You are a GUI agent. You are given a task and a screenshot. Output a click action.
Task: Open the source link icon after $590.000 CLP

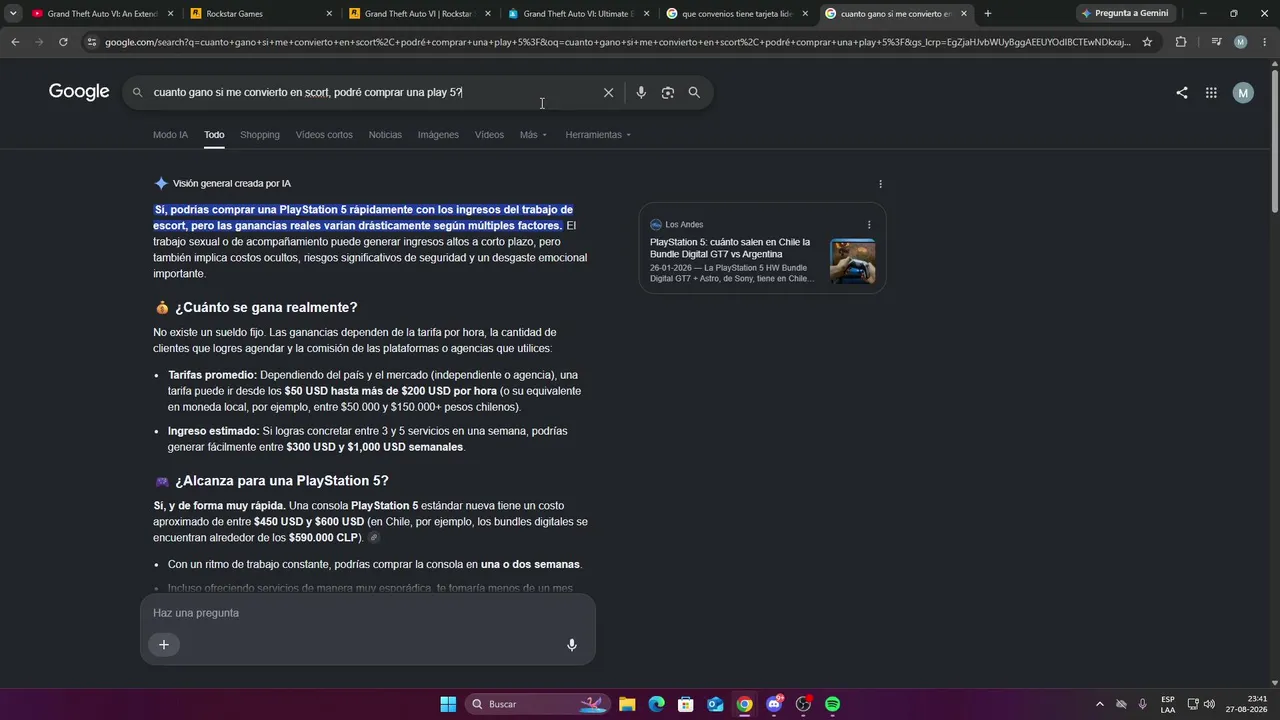[x=374, y=538]
